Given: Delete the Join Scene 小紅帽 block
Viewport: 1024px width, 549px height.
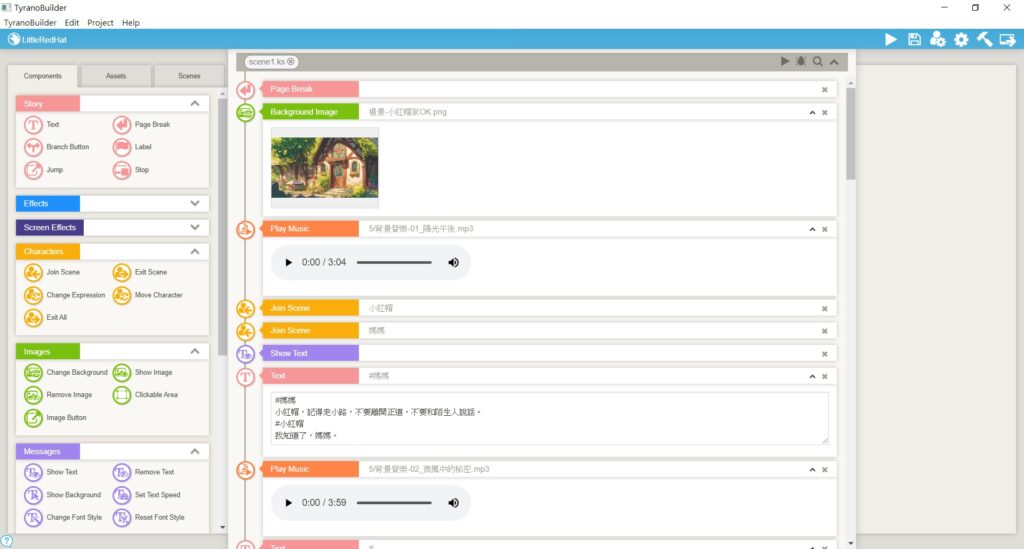Looking at the screenshot, I should [x=825, y=309].
